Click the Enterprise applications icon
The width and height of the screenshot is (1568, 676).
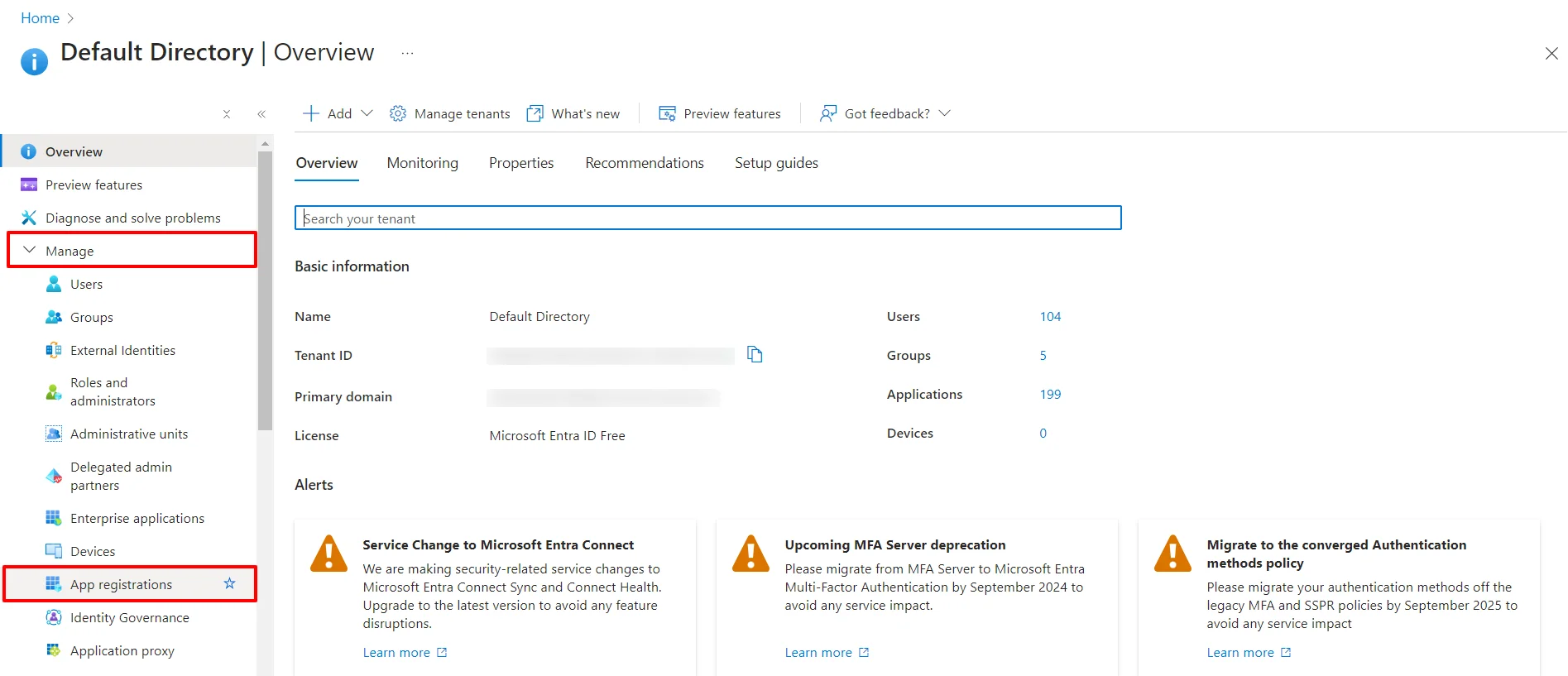click(54, 518)
